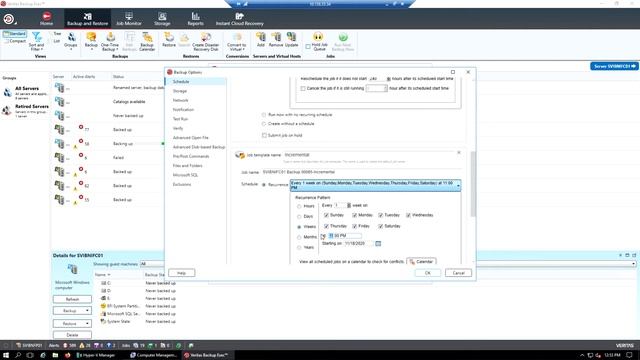
Task: Select Notification in Backup Options sidebar
Action: [183, 110]
